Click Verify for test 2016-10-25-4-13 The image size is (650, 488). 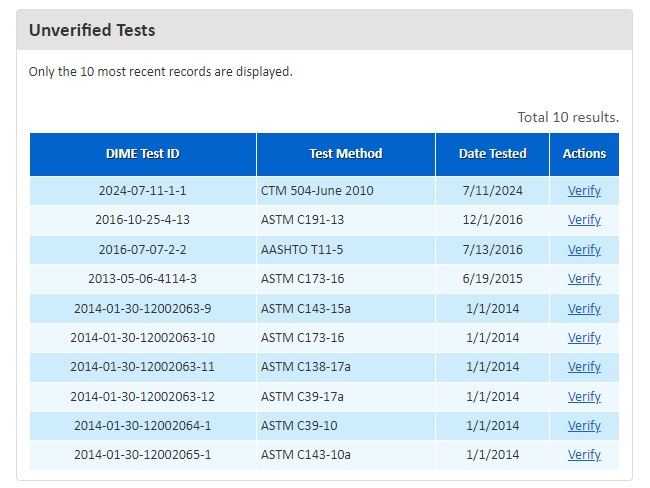pyautogui.click(x=584, y=220)
